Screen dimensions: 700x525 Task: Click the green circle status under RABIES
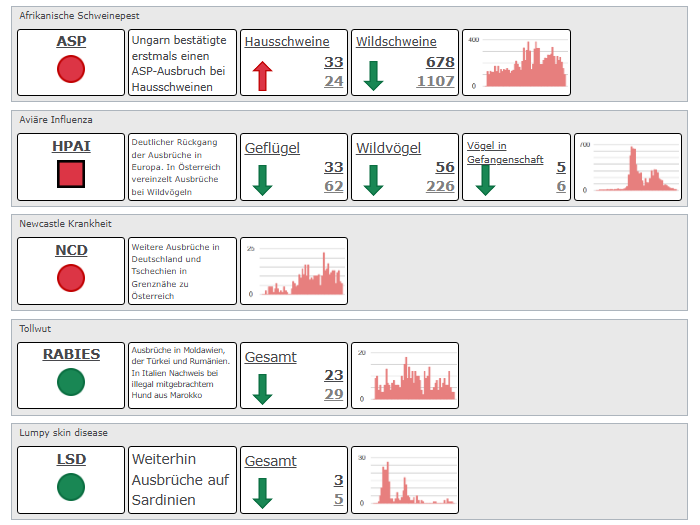pyautogui.click(x=71, y=382)
